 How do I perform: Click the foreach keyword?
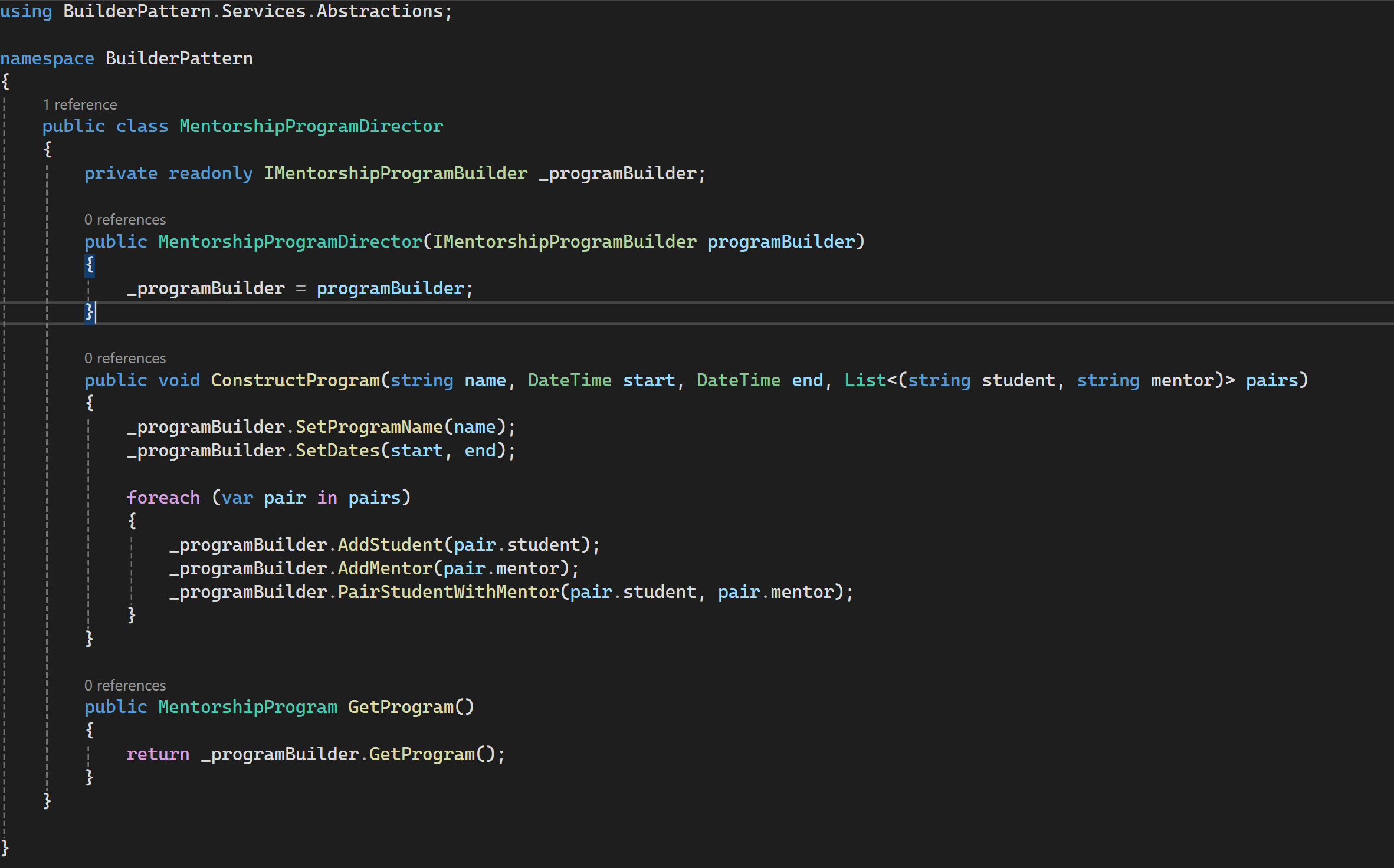click(163, 498)
